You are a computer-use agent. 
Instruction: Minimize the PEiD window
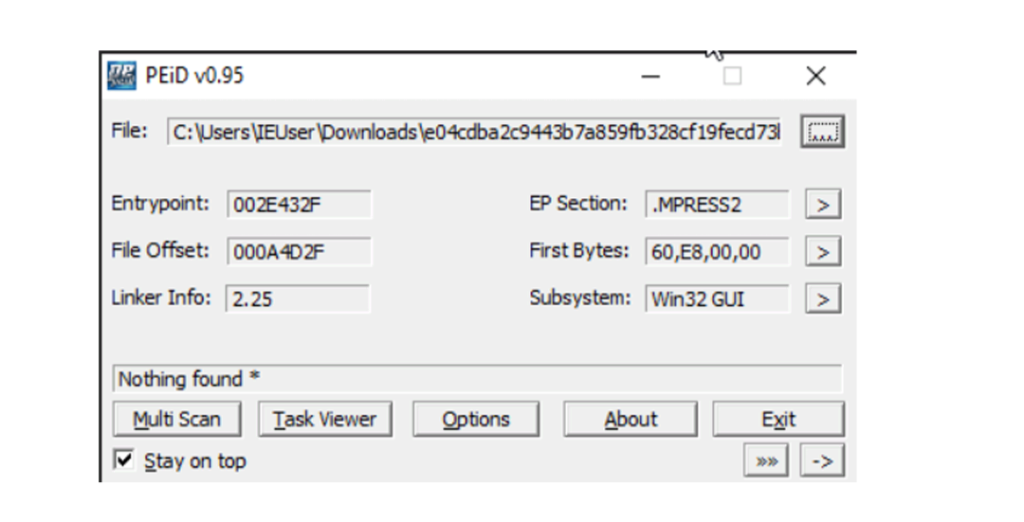pyautogui.click(x=651, y=76)
